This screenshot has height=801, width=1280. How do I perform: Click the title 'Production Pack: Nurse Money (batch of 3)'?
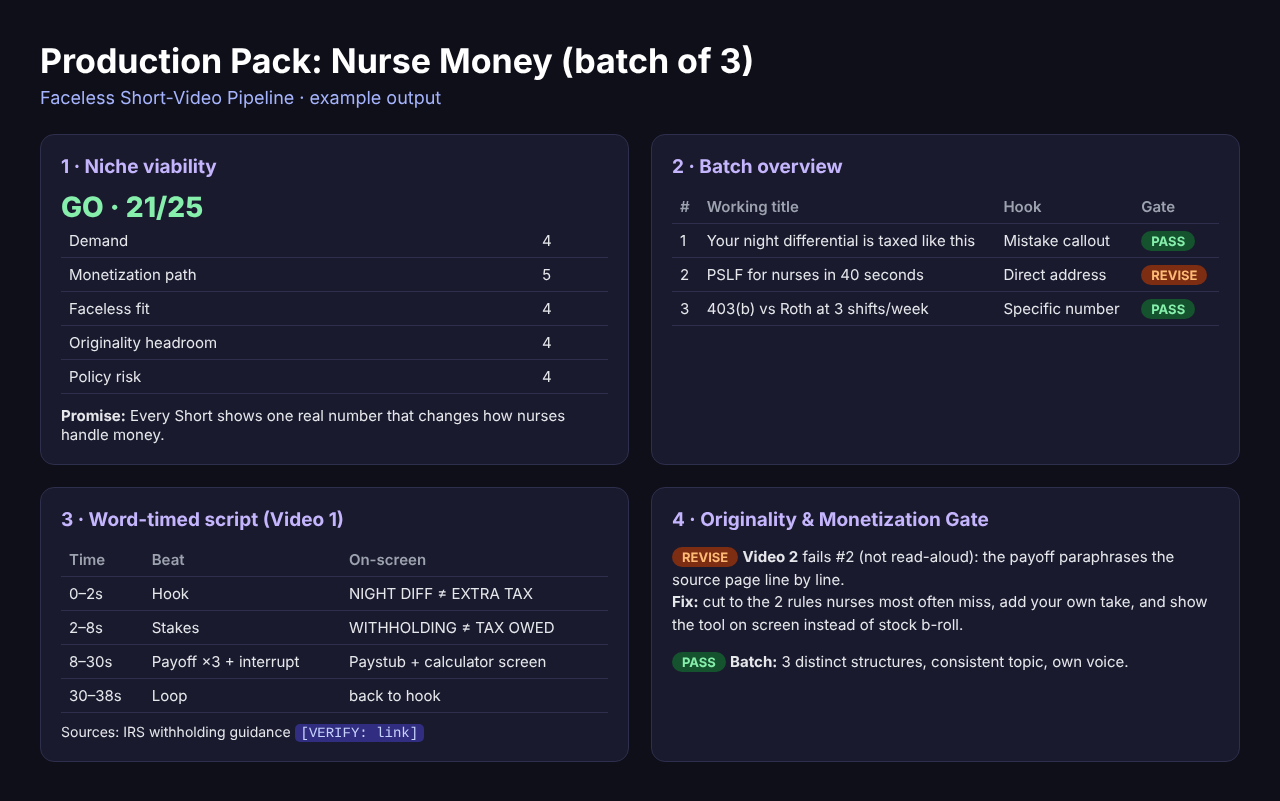click(396, 61)
